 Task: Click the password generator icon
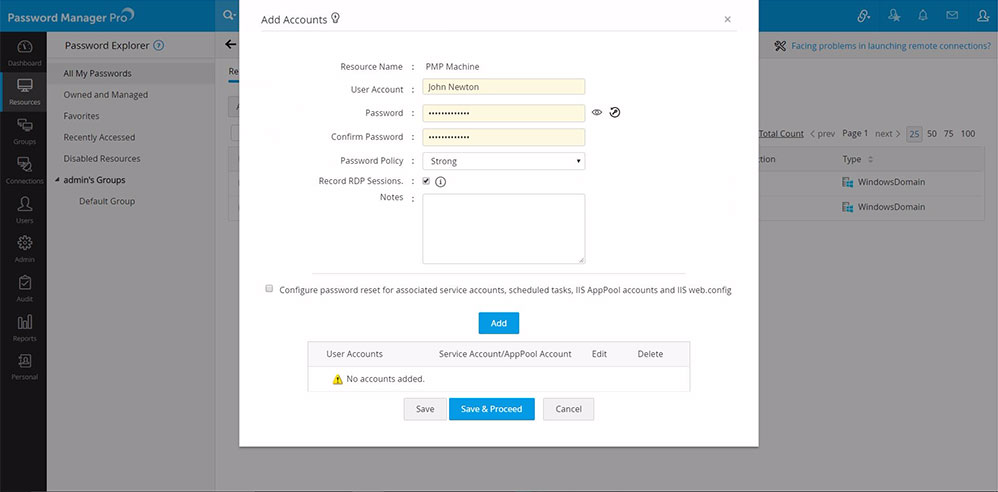pos(615,113)
